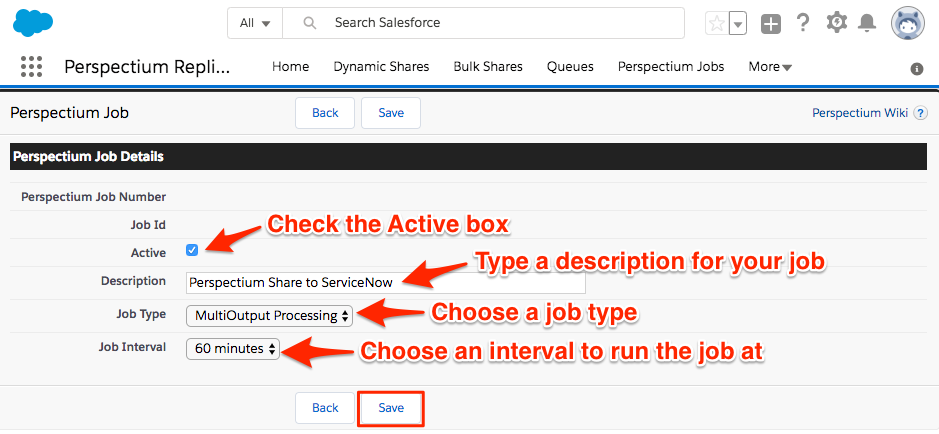
Task: Open the user profile avatar
Action: [908, 23]
